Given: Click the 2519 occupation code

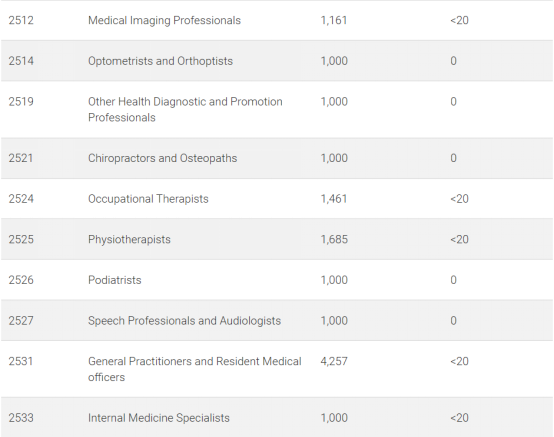Looking at the screenshot, I should click(21, 101).
